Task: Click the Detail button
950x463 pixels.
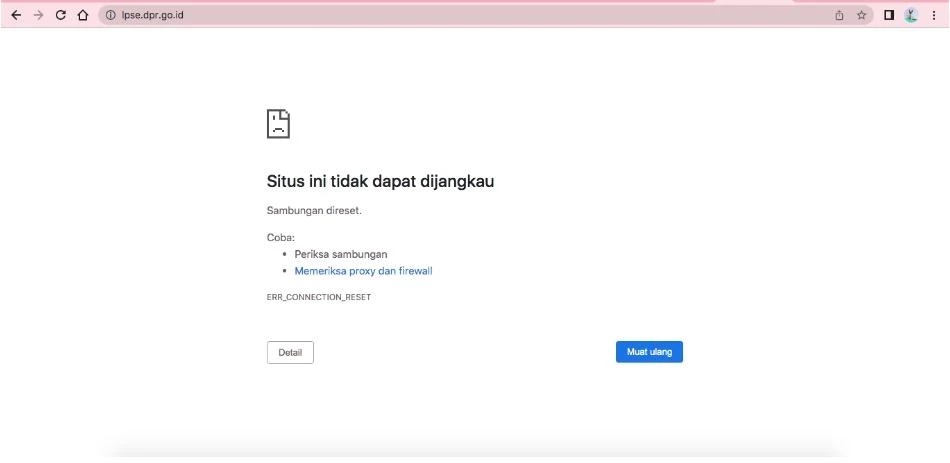Action: pos(290,352)
